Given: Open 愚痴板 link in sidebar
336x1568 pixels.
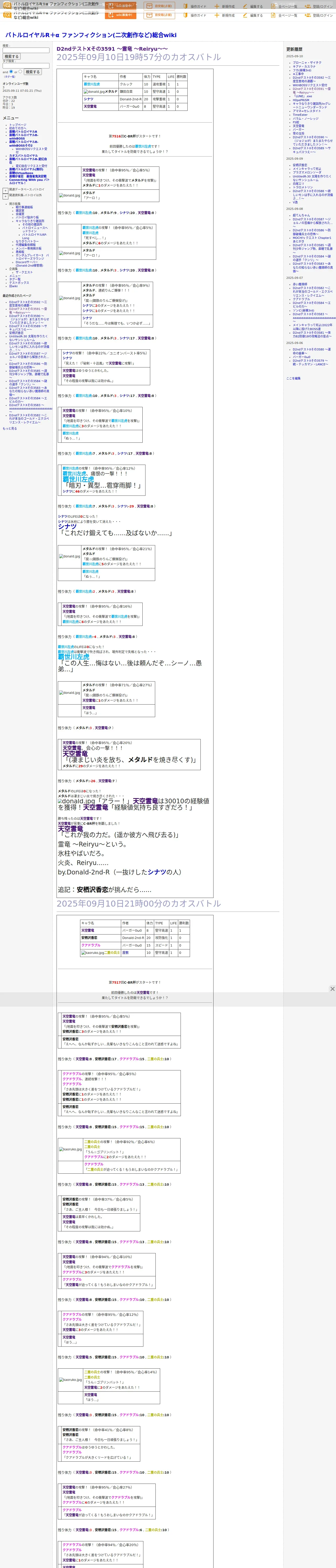Looking at the screenshot, I should point(20,251).
